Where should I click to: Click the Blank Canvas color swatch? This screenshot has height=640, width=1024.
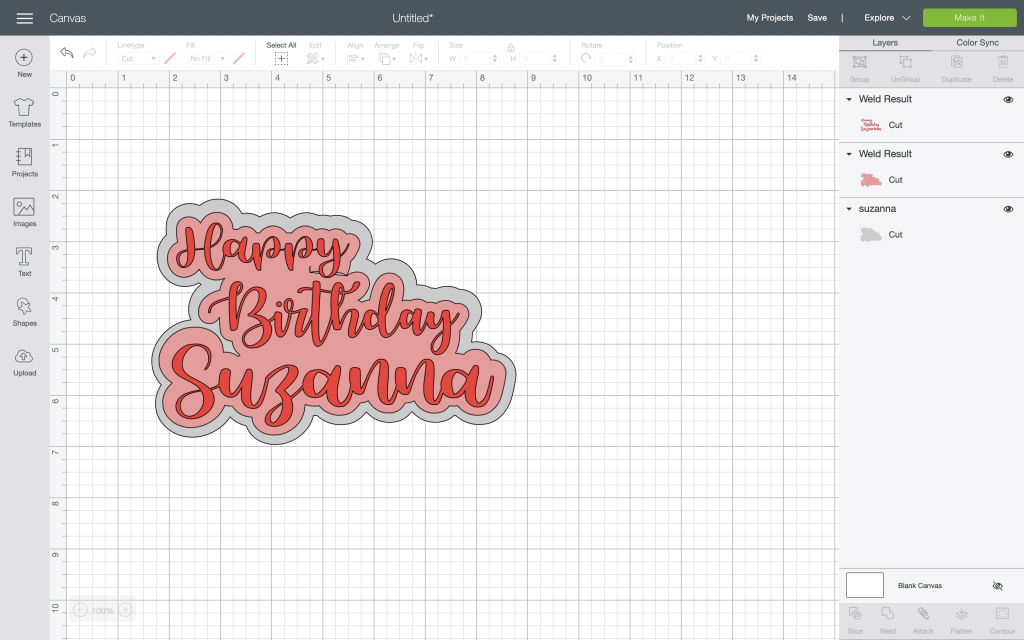tap(865, 585)
